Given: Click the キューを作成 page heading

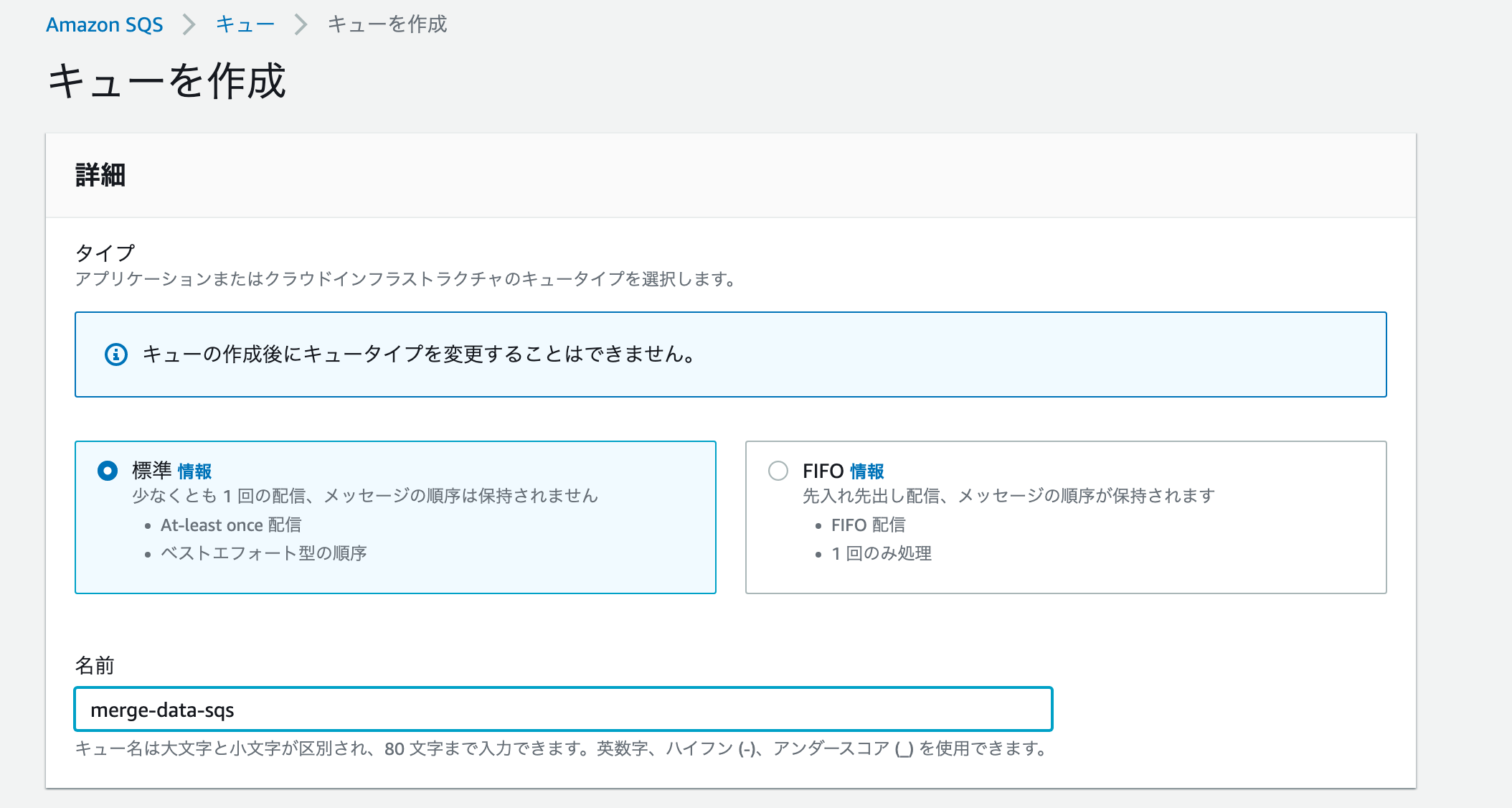Looking at the screenshot, I should pos(166,80).
